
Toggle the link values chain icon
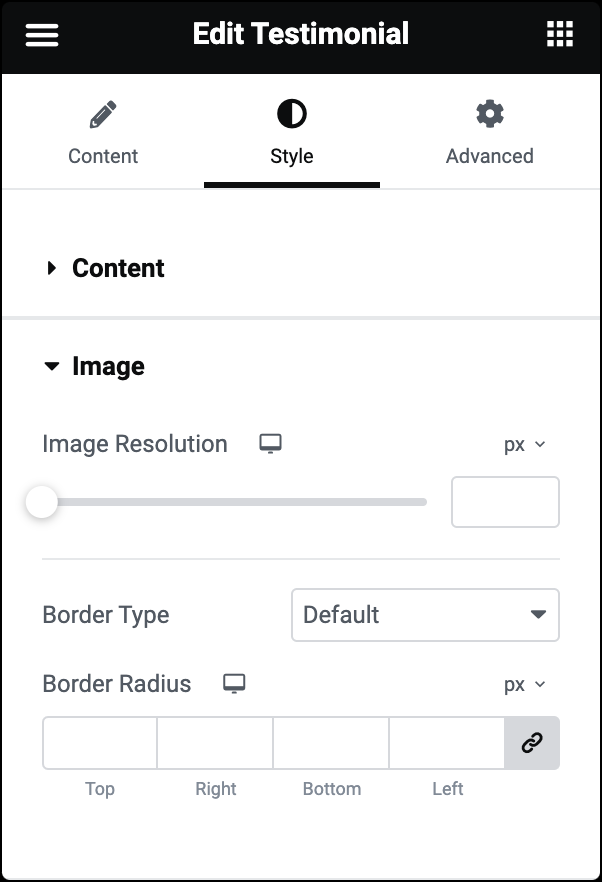click(532, 742)
